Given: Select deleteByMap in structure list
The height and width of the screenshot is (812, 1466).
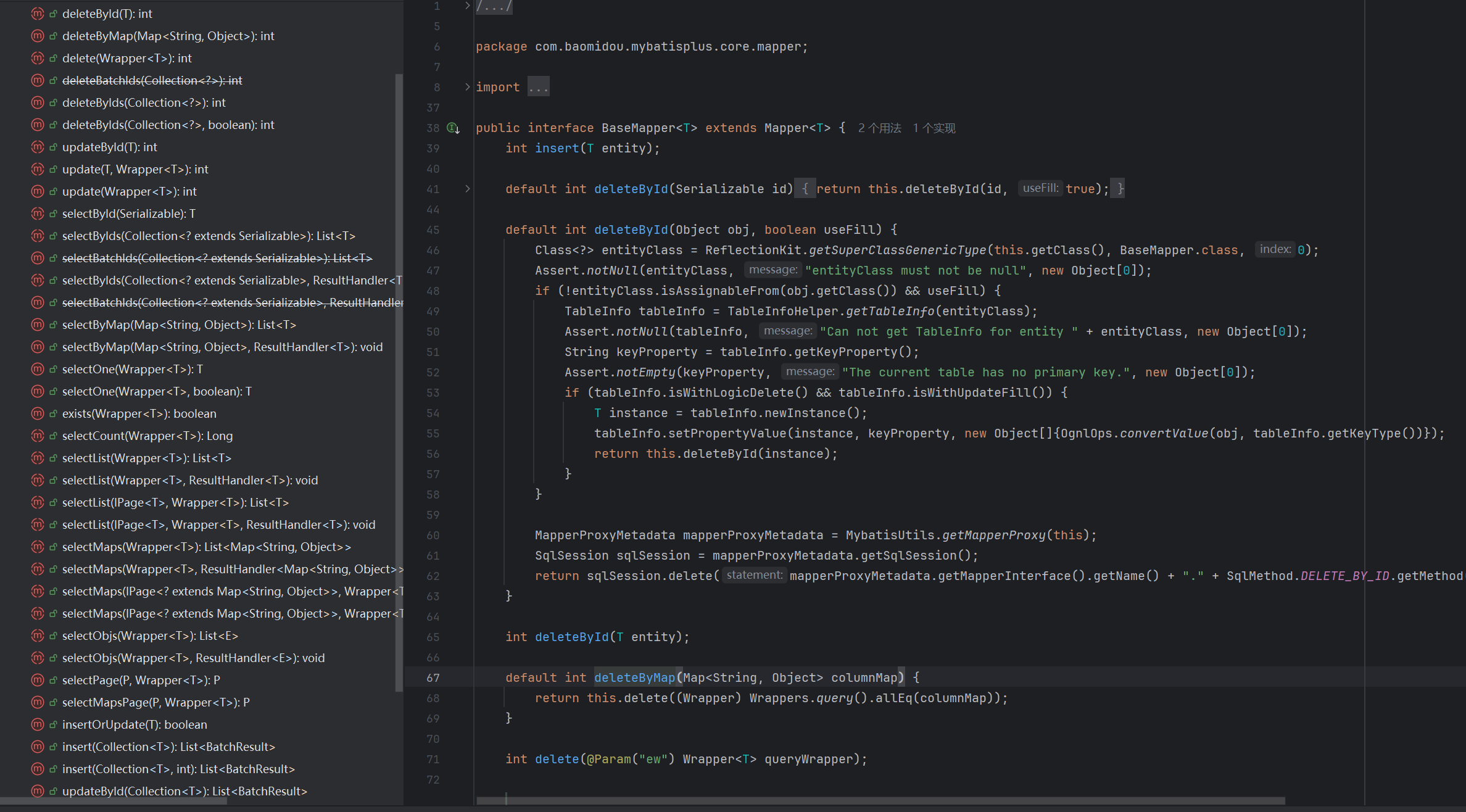Looking at the screenshot, I should click(168, 36).
